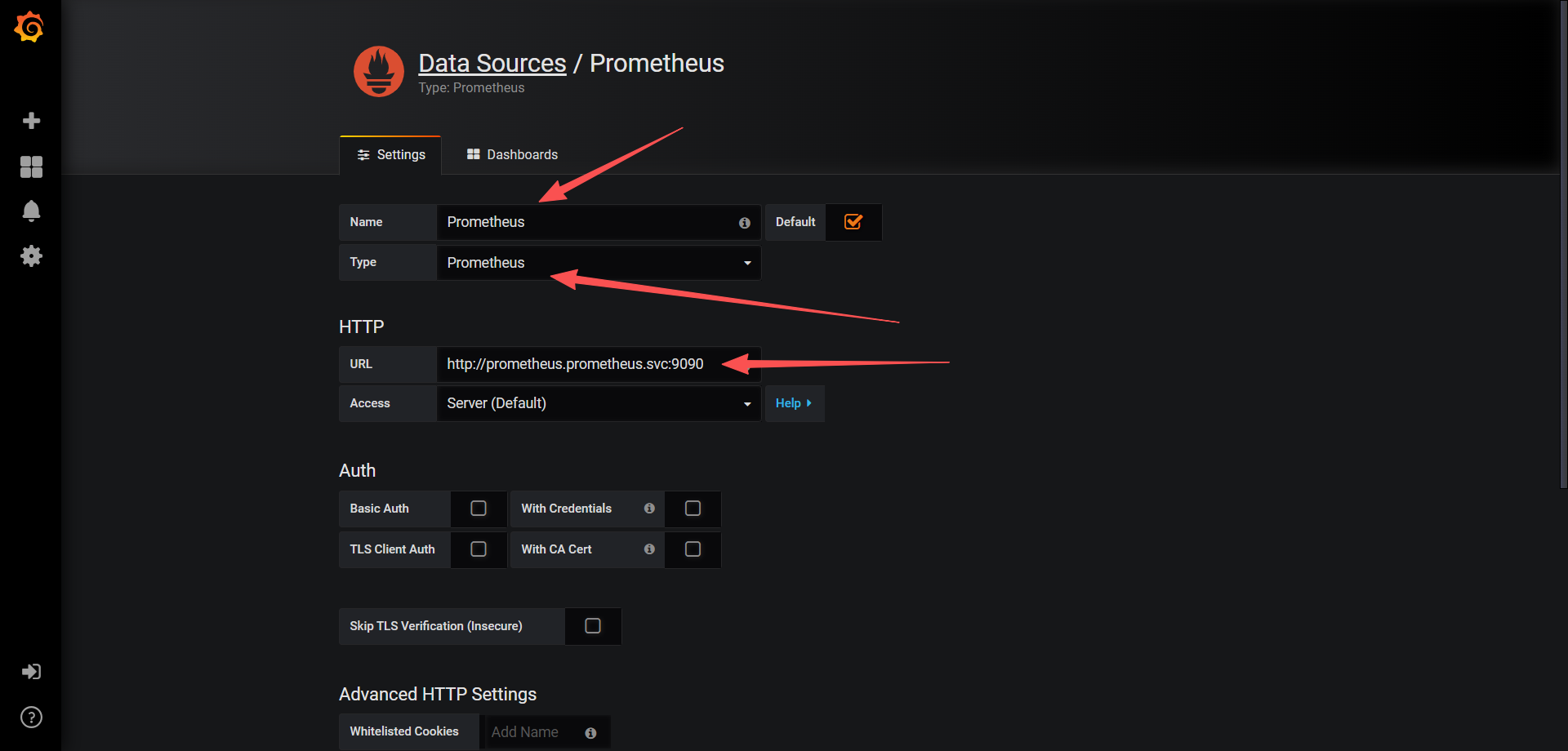The height and width of the screenshot is (751, 1568).
Task: Click the 'HTTP' section heading
Action: click(361, 327)
